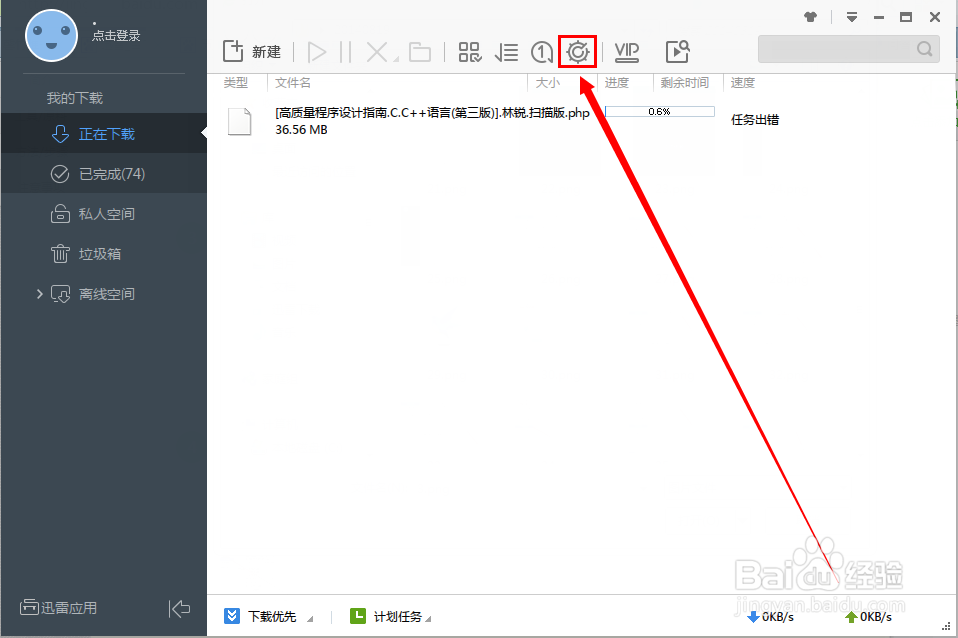958x638 pixels.
Task: Click the paused 开始 play button on toolbar
Action: (316, 51)
